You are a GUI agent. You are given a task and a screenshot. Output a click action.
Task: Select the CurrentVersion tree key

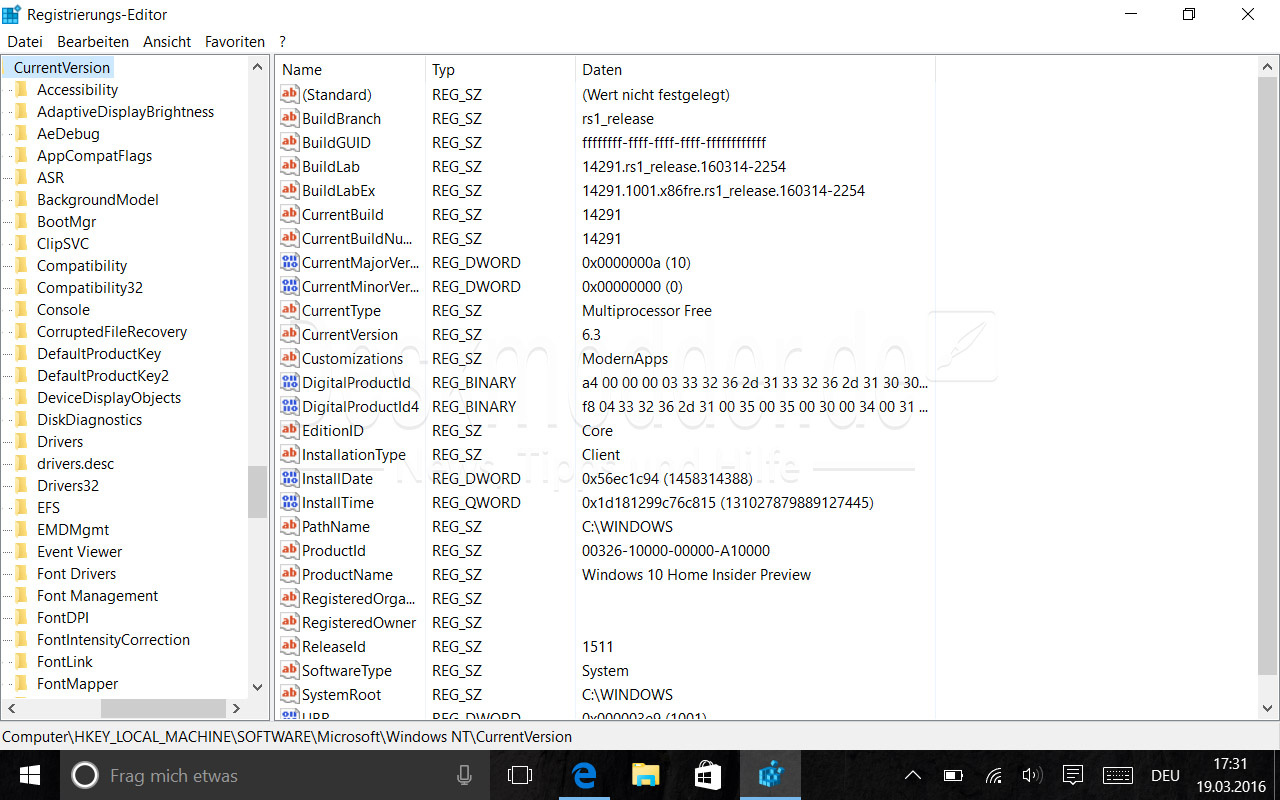point(62,67)
